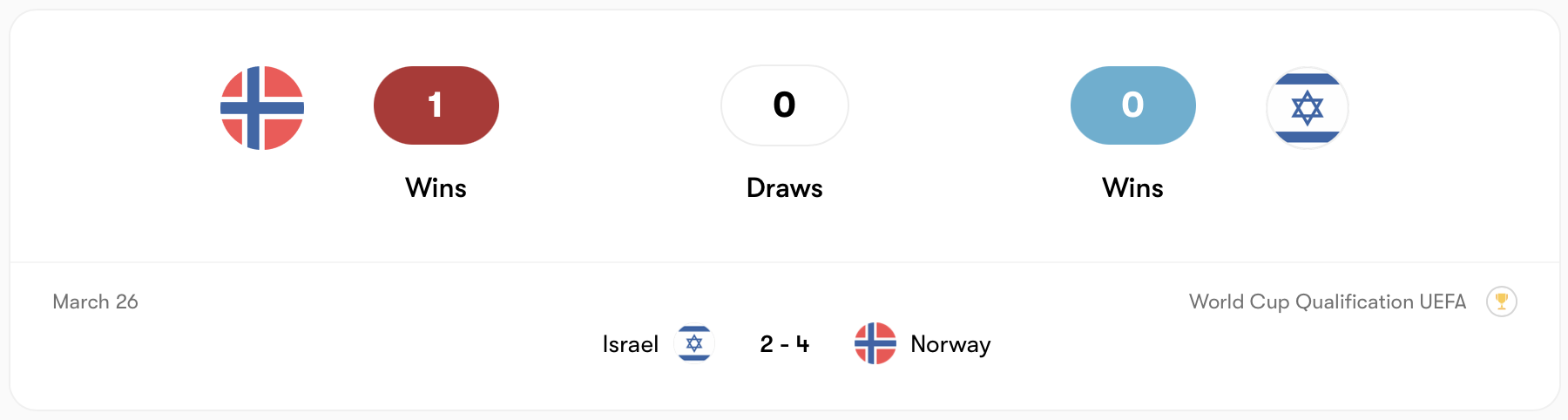This screenshot has height=420, width=1568.
Task: Click the word Qualification in the competition name
Action: [1354, 301]
